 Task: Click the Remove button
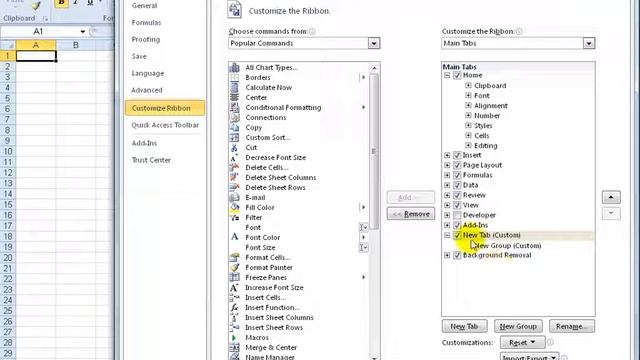(411, 214)
